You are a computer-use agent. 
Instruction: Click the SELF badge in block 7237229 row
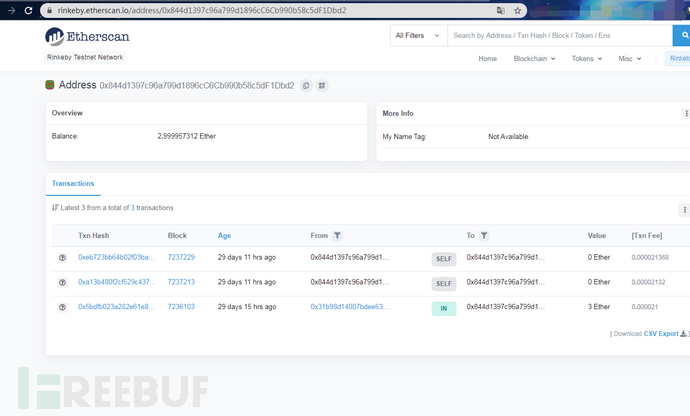click(x=444, y=259)
